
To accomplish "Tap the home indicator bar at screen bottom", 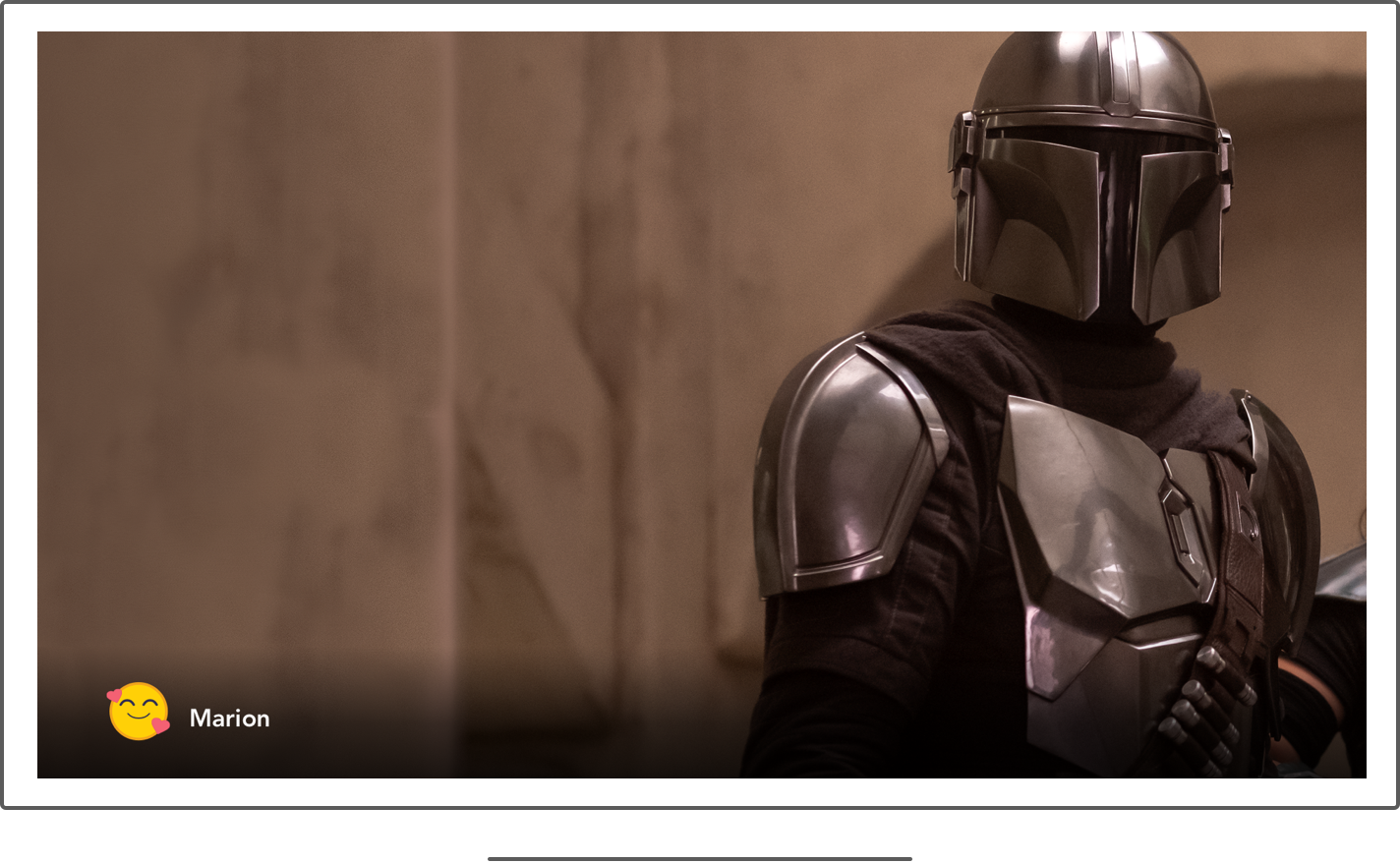I will click(699, 858).
